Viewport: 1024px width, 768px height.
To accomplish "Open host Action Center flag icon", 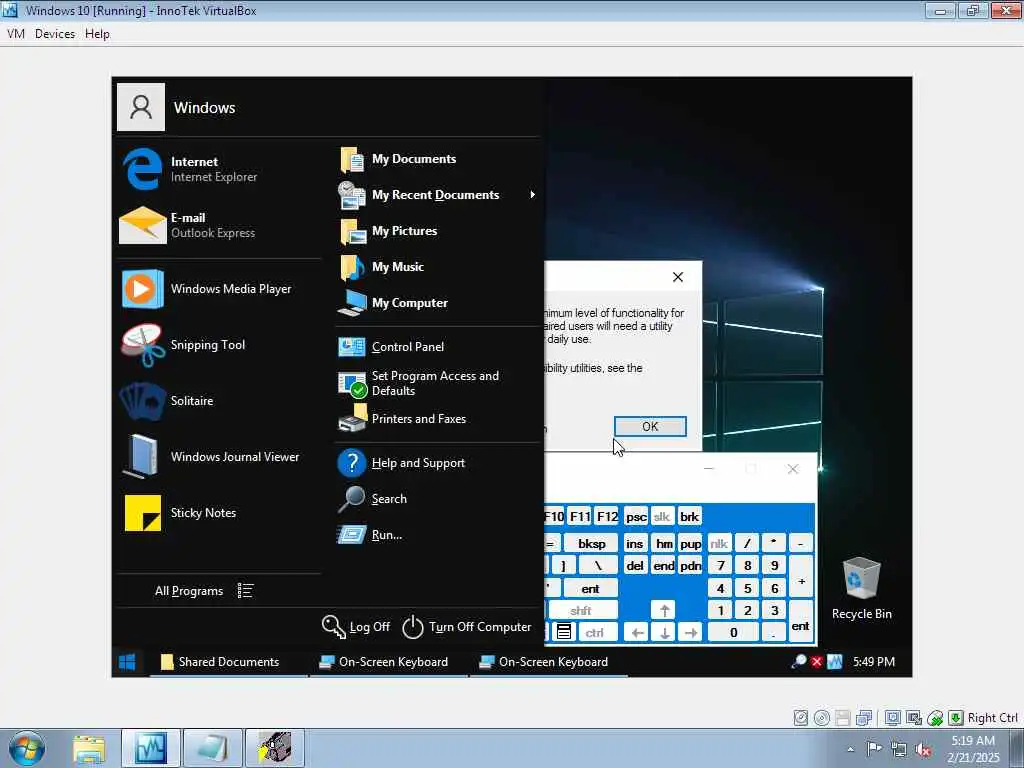I will pyautogui.click(x=874, y=748).
